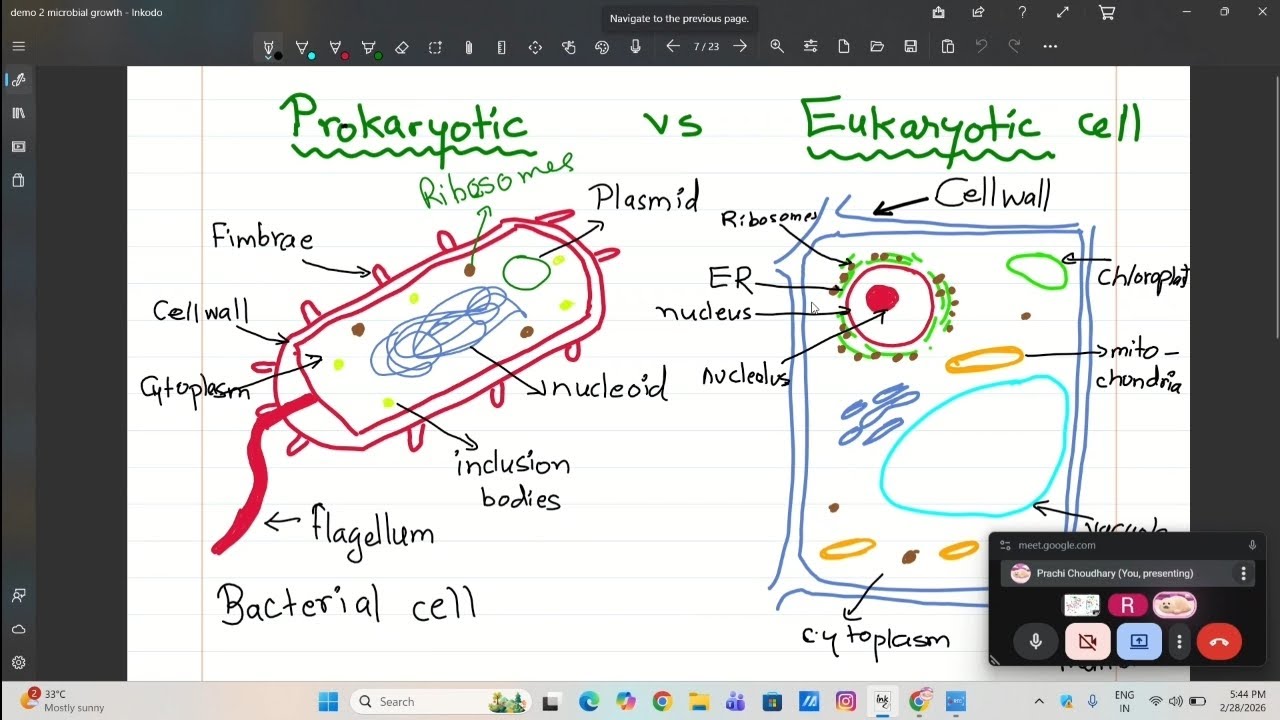Viewport: 1280px width, 720px height.
Task: Select the cyan pen tool
Action: click(303, 47)
